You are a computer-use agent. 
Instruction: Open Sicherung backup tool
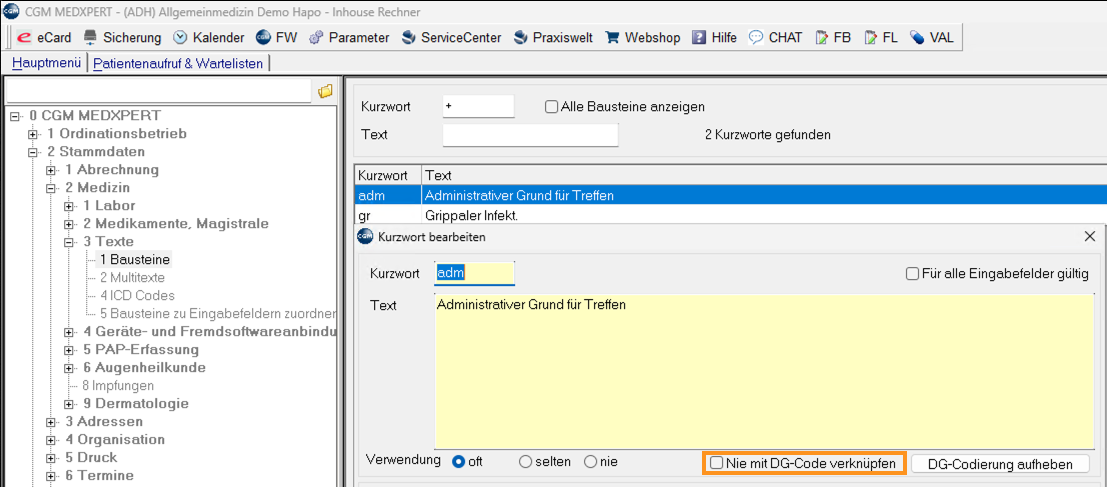pyautogui.click(x=91, y=37)
